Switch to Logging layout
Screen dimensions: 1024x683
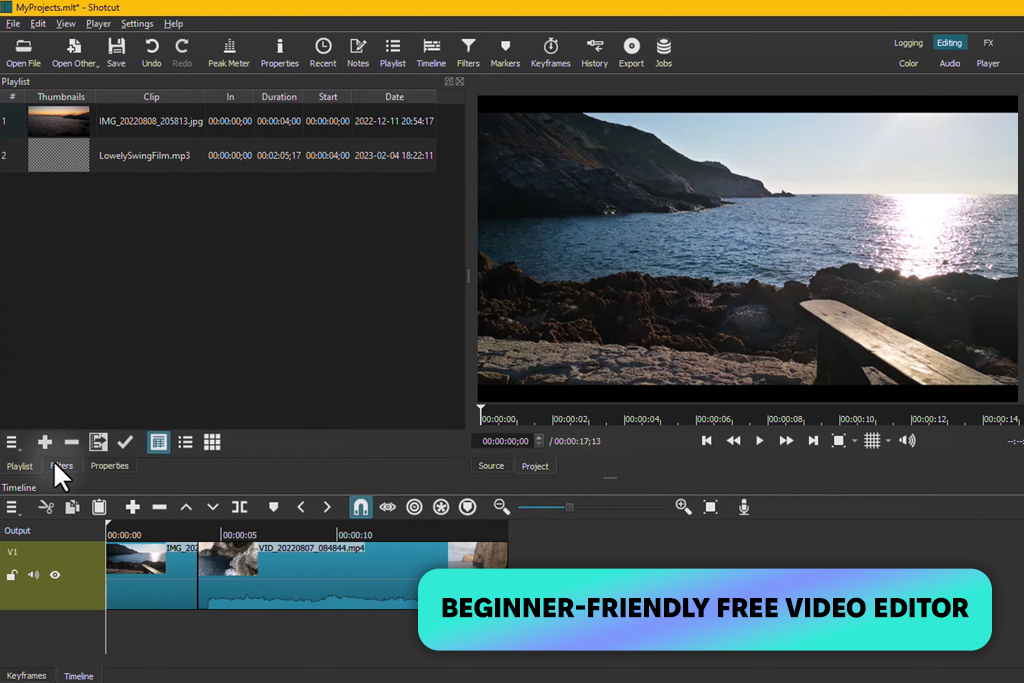tap(908, 43)
